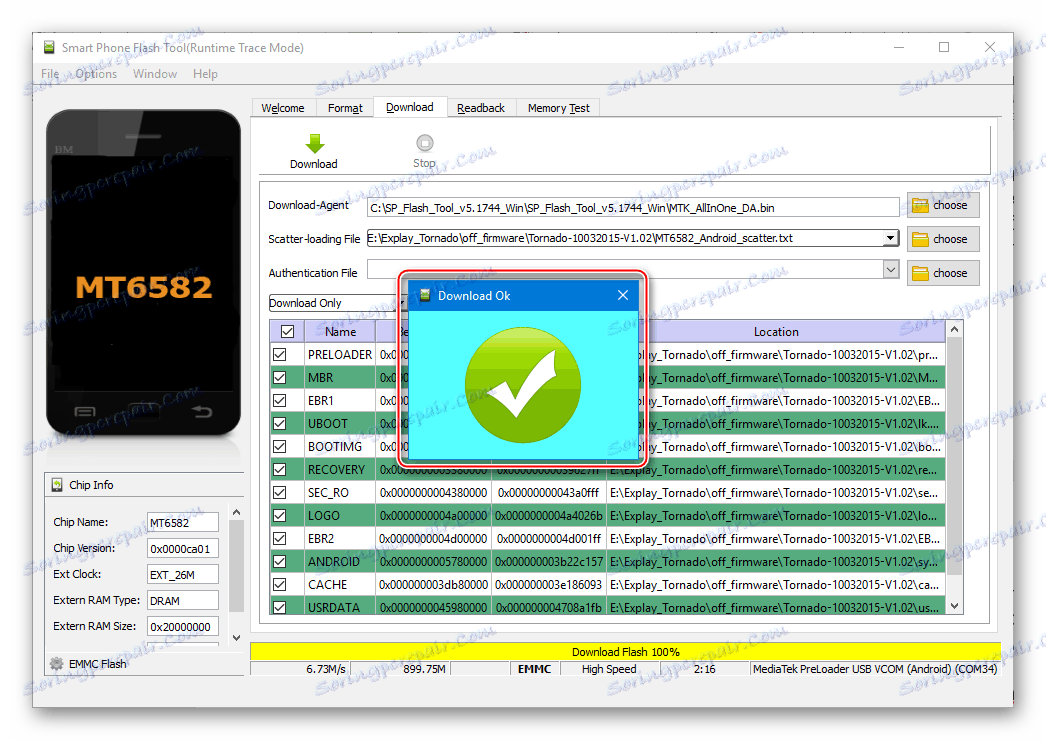The image size is (1046, 740).
Task: Switch to the Format tab
Action: [x=345, y=108]
